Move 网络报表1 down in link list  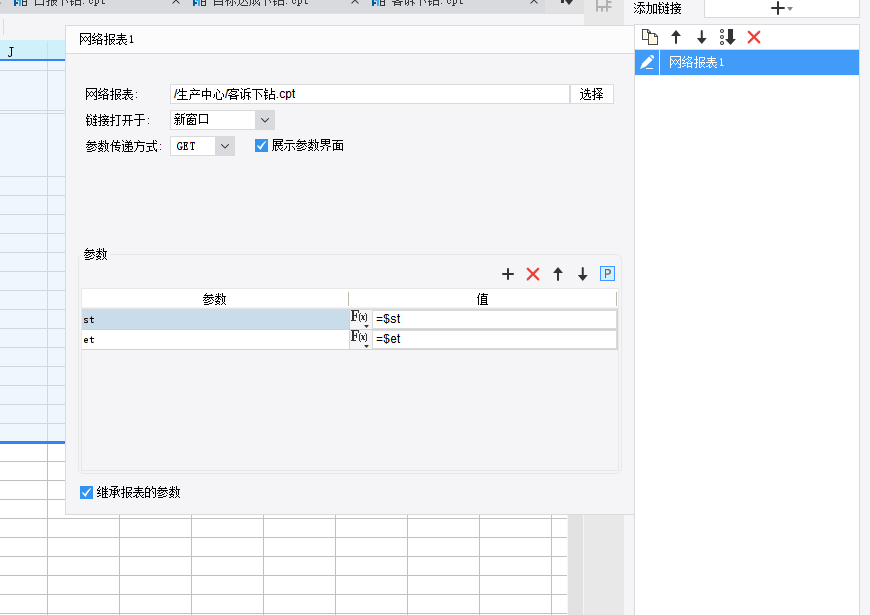(701, 37)
